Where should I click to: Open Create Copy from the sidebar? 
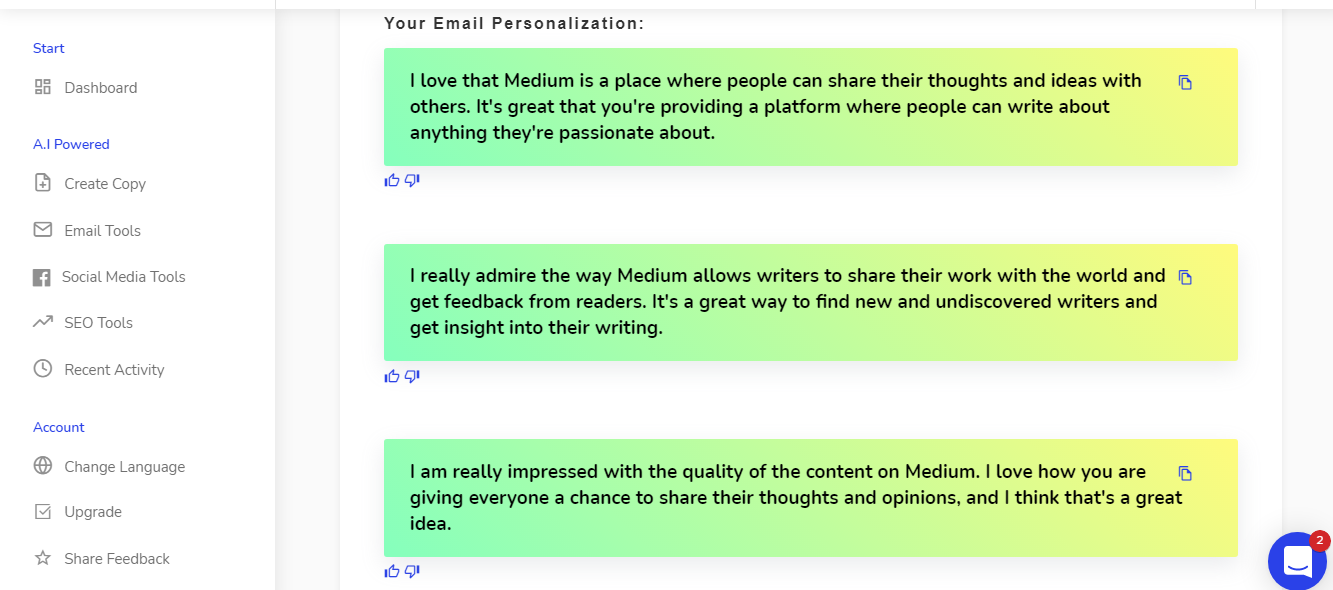(x=104, y=184)
